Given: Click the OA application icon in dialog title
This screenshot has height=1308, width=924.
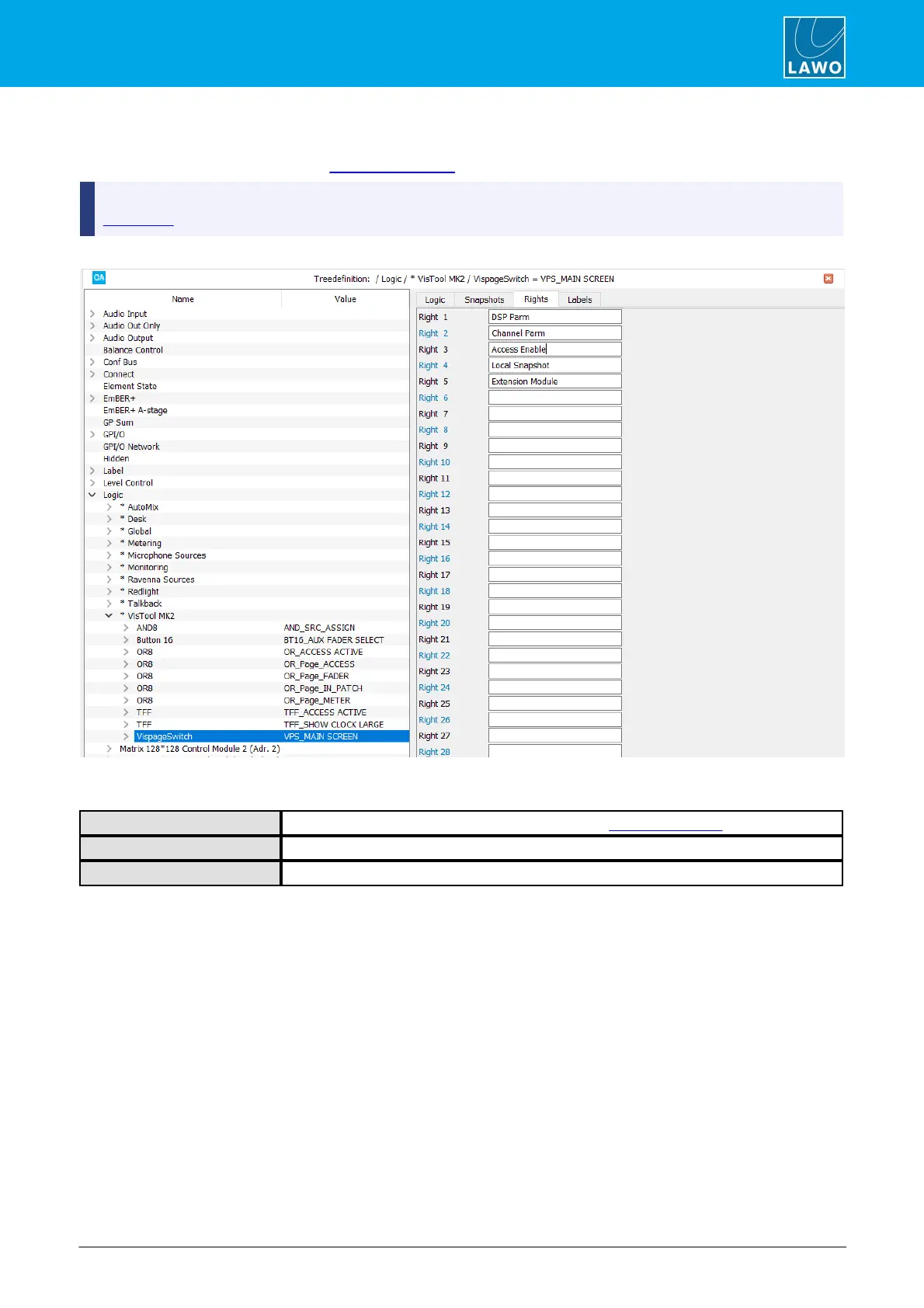Looking at the screenshot, I should tap(99, 278).
